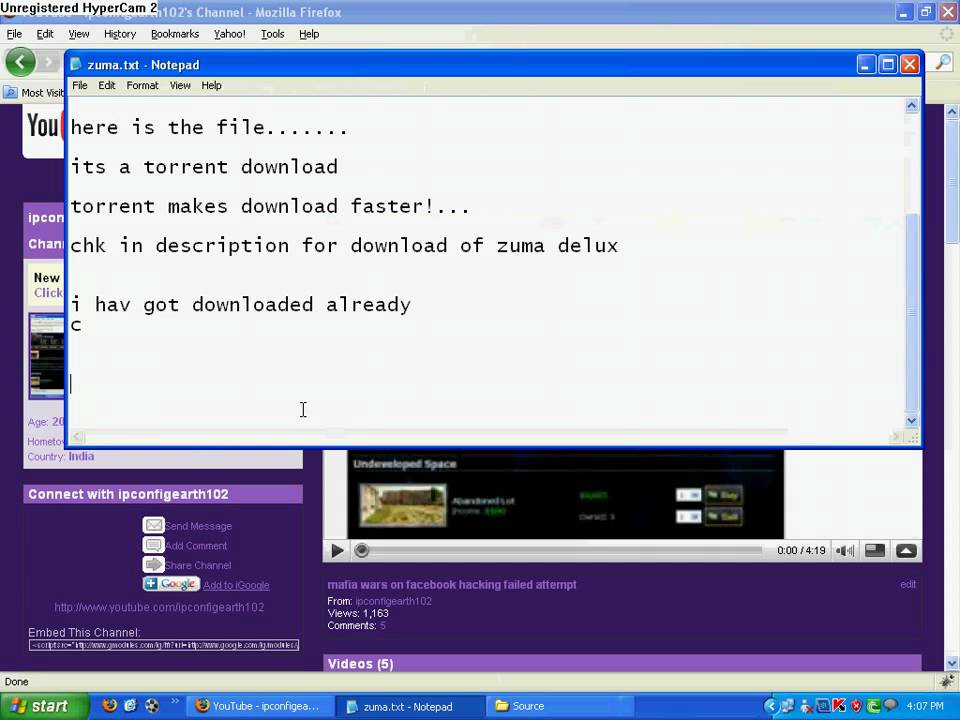Click the Send Message link
Screen dimensions: 960x720
[198, 526]
